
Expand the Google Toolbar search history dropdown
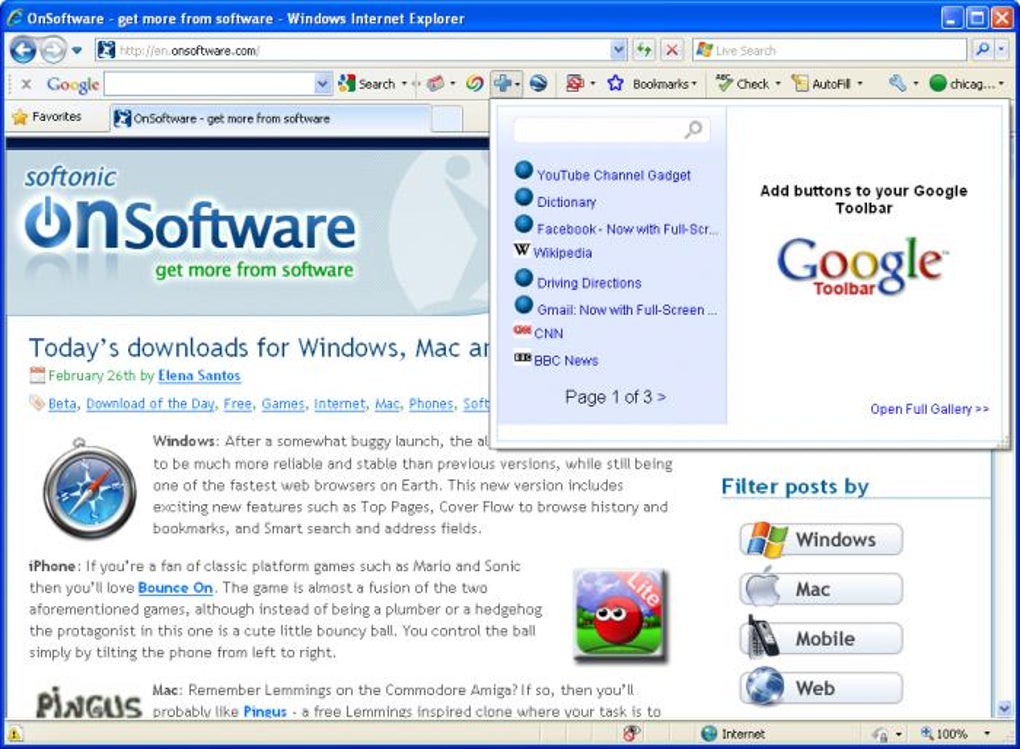tap(322, 84)
